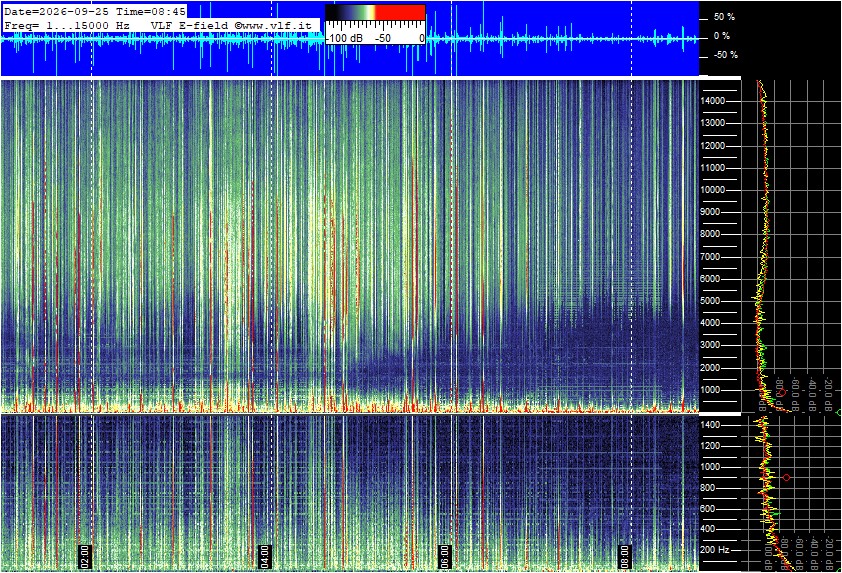Click red circle marker in wideband spectrum graph
Viewport: 842px width, 573px height.
(782, 393)
